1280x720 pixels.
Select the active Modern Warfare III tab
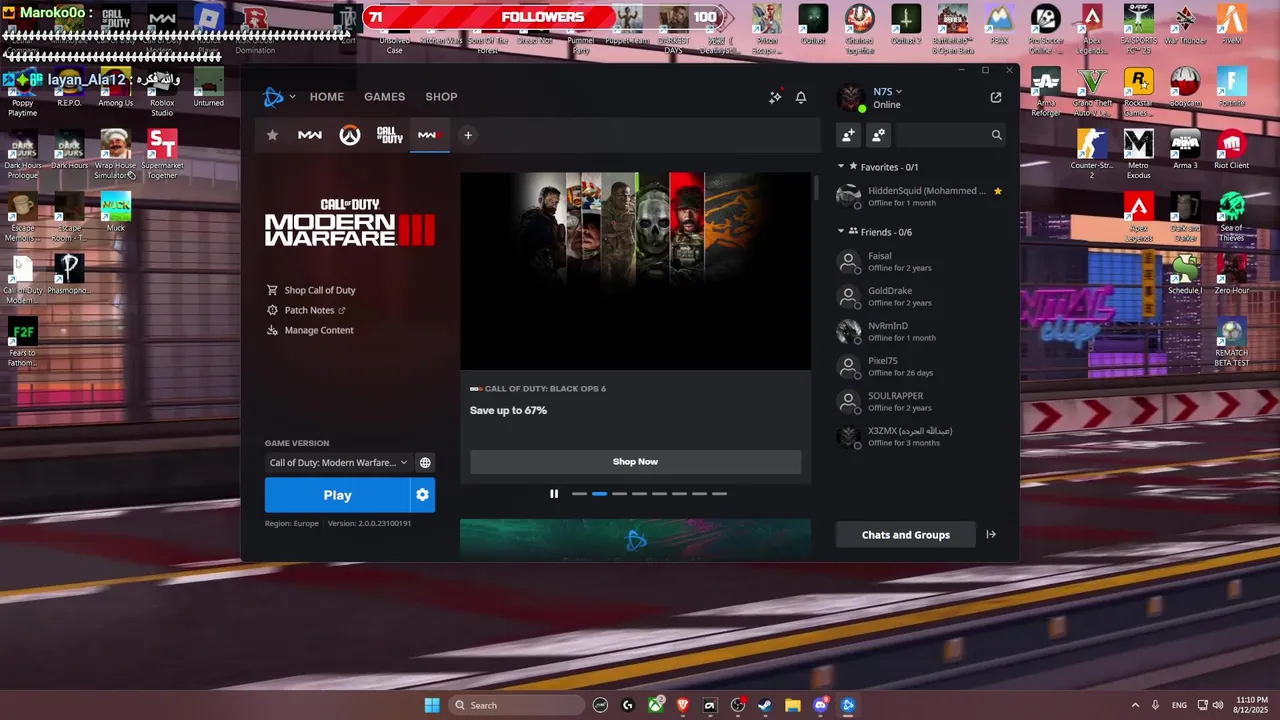point(429,135)
